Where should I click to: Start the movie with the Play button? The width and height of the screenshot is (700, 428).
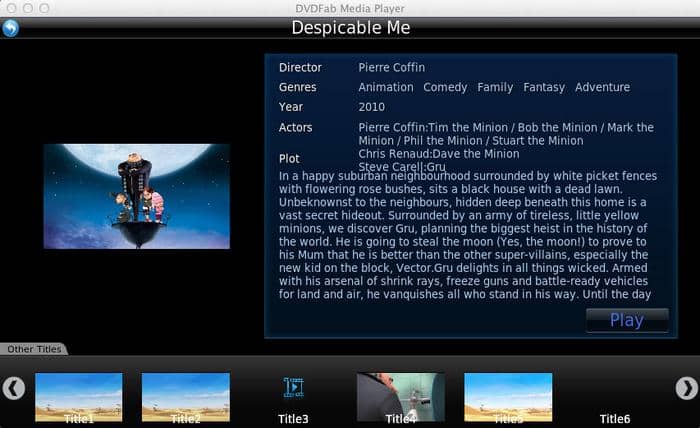[627, 320]
